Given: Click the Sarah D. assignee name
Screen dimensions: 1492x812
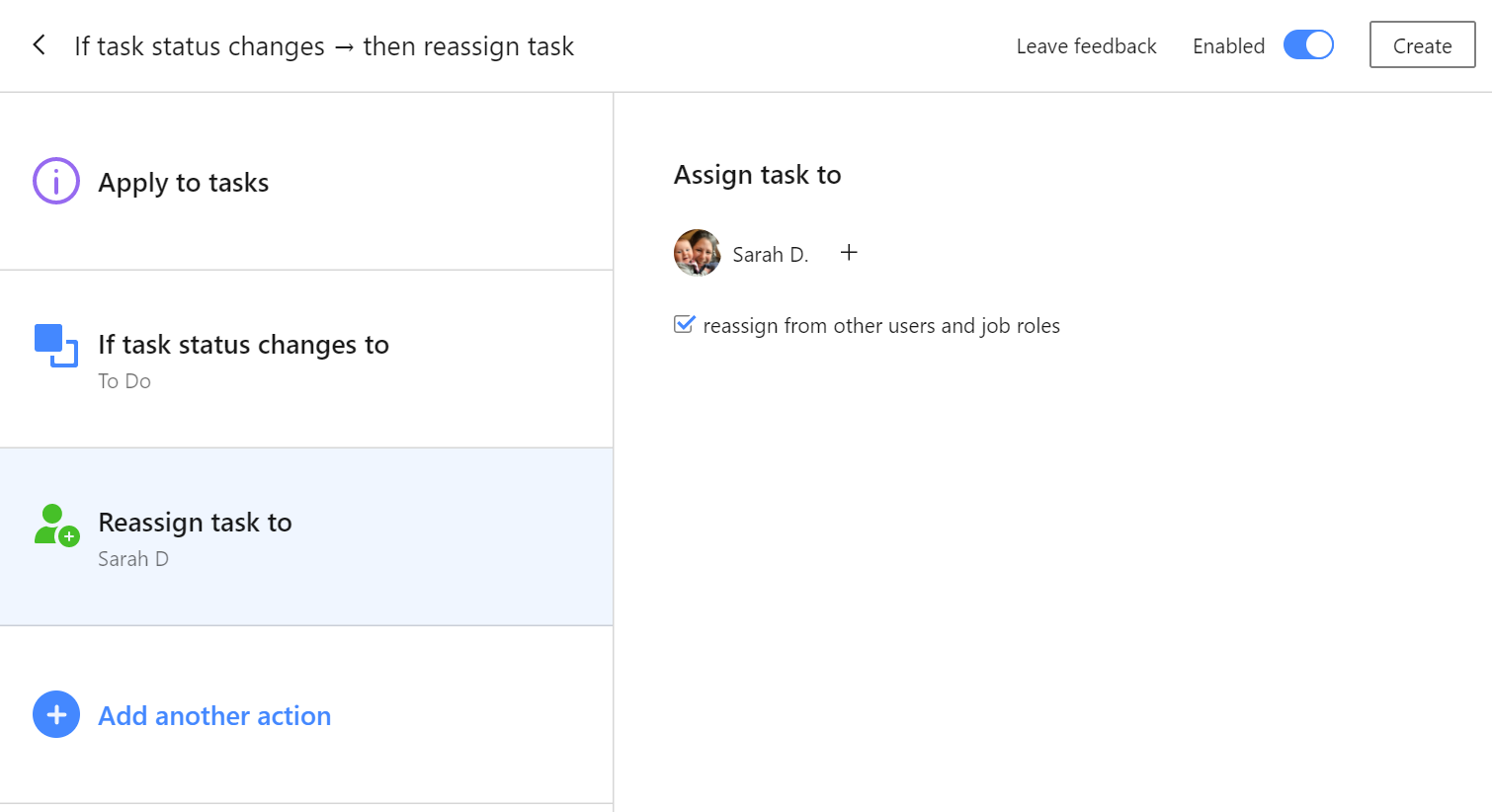Looking at the screenshot, I should [x=770, y=255].
